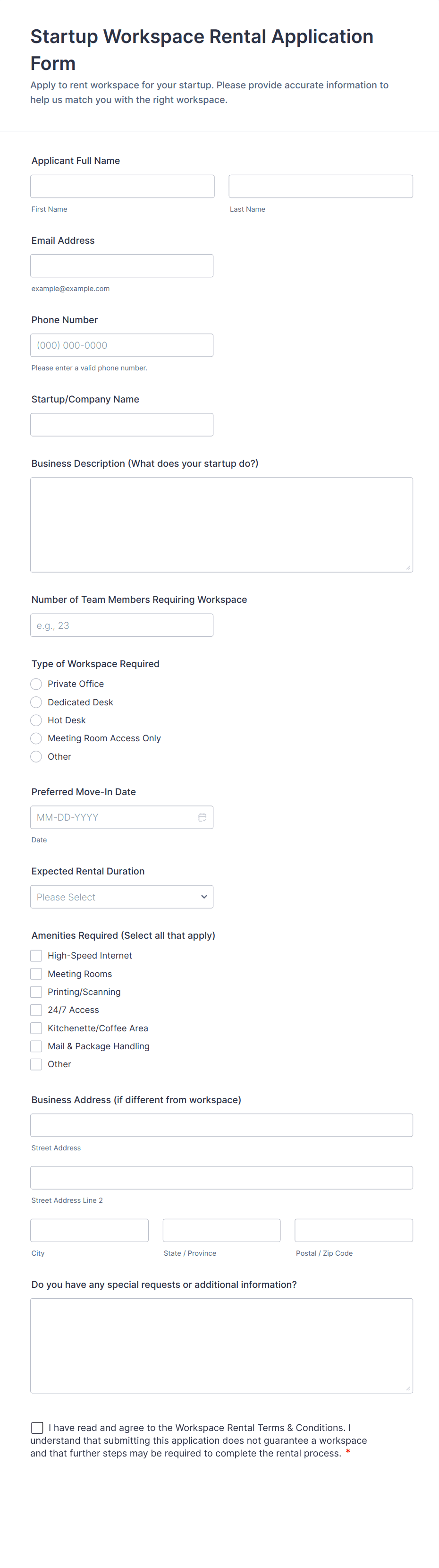Screen dimensions: 439x1568
Task: Select the Phone Number input
Action: point(122,345)
